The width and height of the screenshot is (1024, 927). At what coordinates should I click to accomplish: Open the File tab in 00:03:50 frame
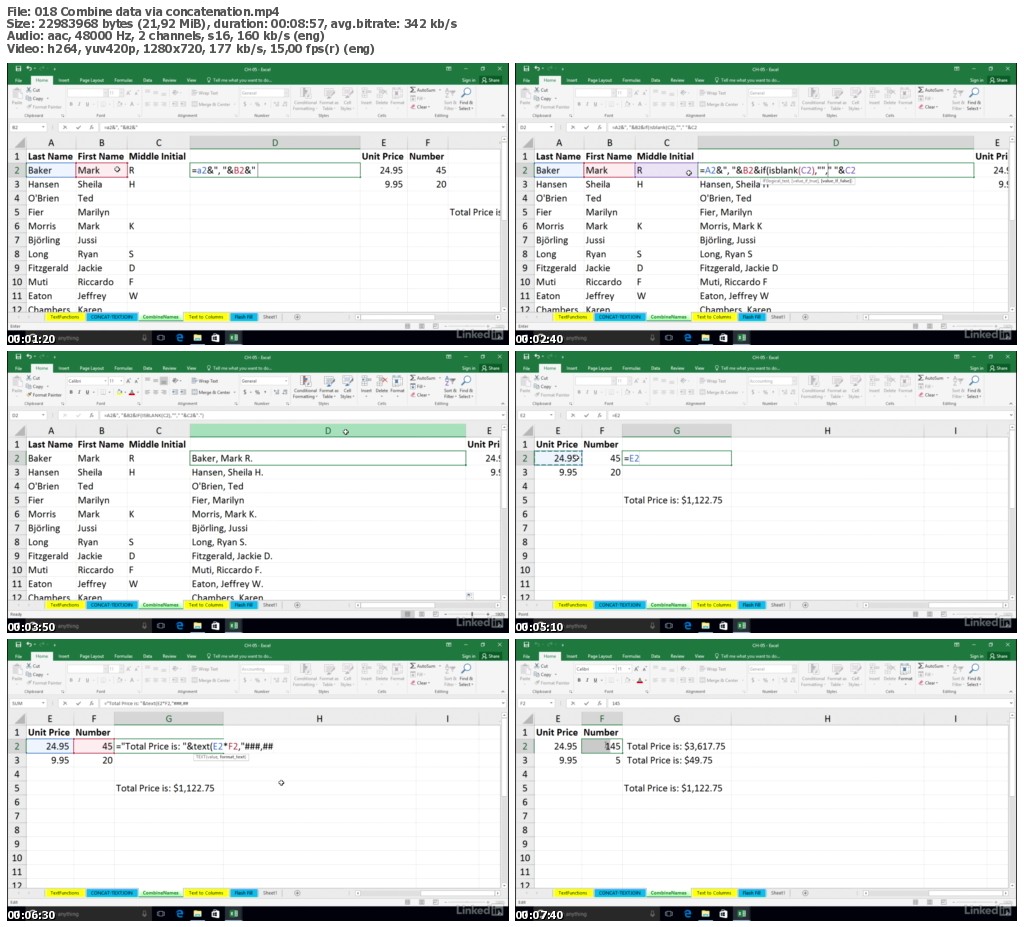coord(18,368)
